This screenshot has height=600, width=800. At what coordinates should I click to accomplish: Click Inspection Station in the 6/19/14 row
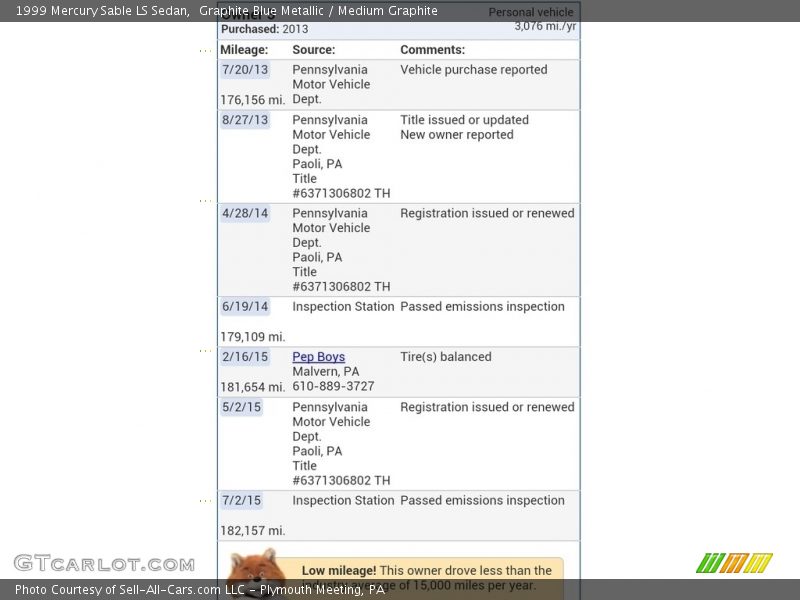(343, 307)
